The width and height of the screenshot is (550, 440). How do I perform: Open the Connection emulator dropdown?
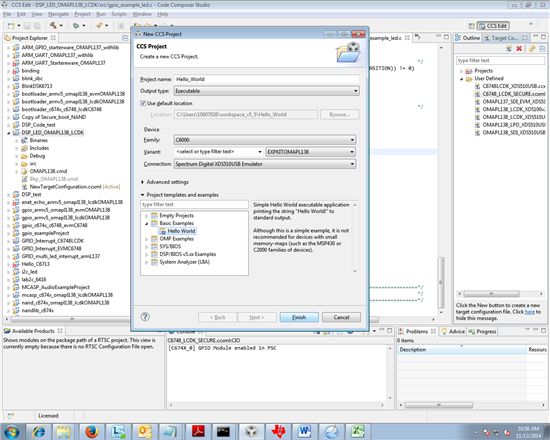coord(265,164)
